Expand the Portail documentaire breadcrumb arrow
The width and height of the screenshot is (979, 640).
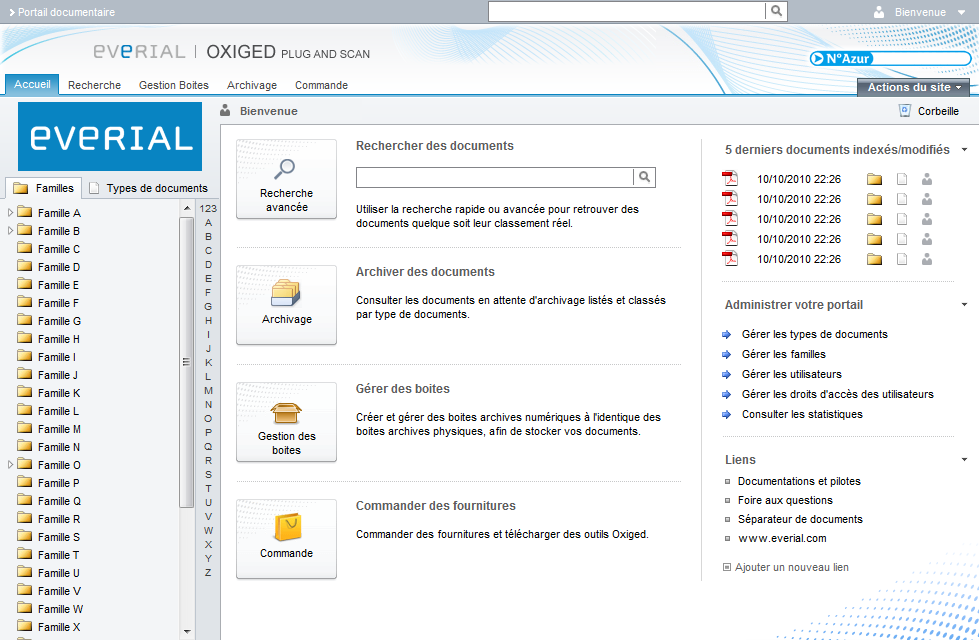pos(12,12)
